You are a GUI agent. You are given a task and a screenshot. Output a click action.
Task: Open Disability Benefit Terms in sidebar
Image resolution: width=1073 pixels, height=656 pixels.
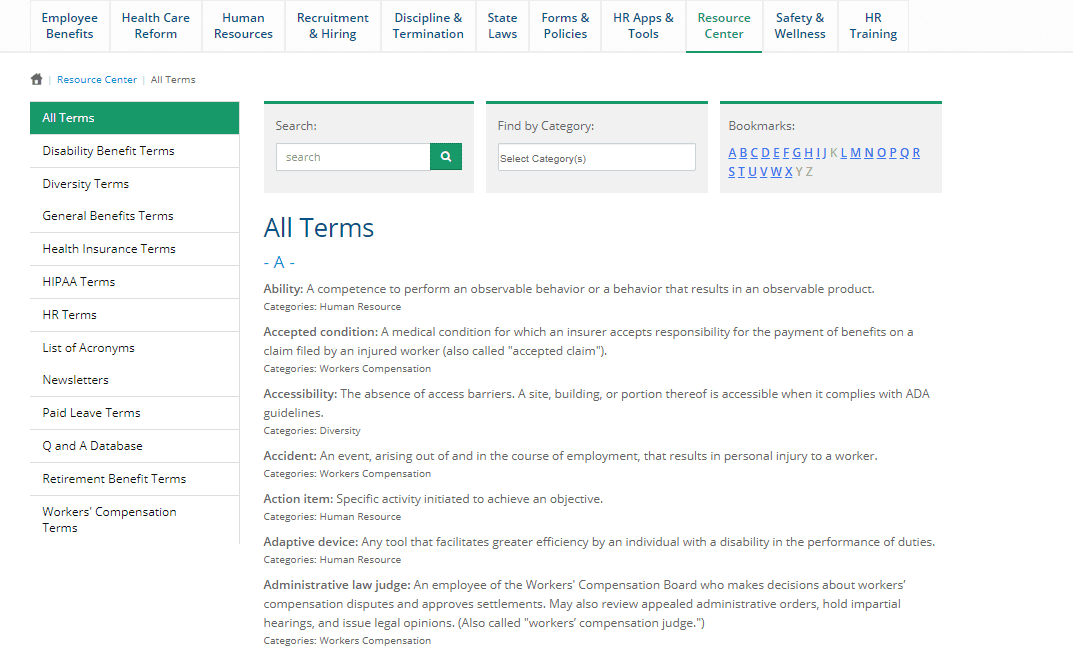click(x=135, y=150)
